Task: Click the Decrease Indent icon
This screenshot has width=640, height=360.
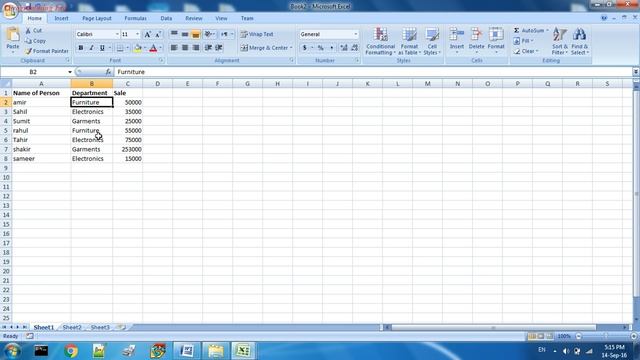Action: tap(208, 48)
